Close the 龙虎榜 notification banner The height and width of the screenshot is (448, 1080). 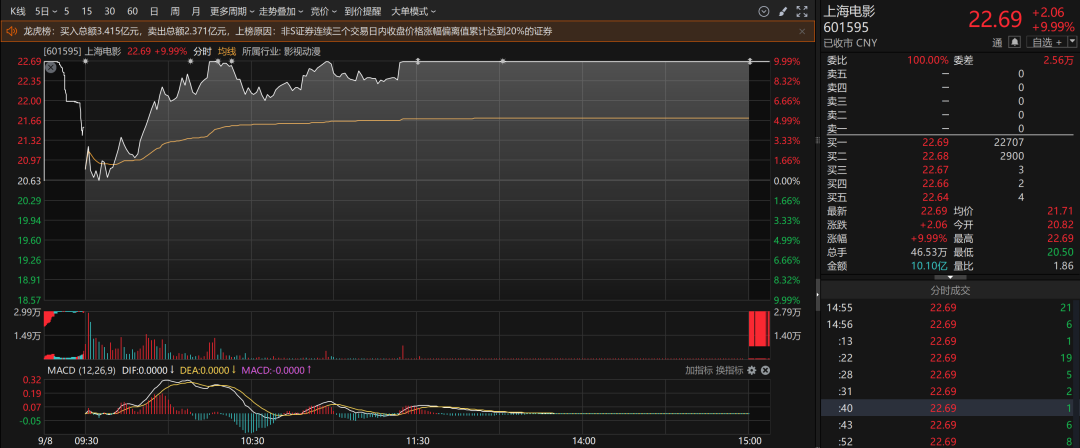pos(802,31)
